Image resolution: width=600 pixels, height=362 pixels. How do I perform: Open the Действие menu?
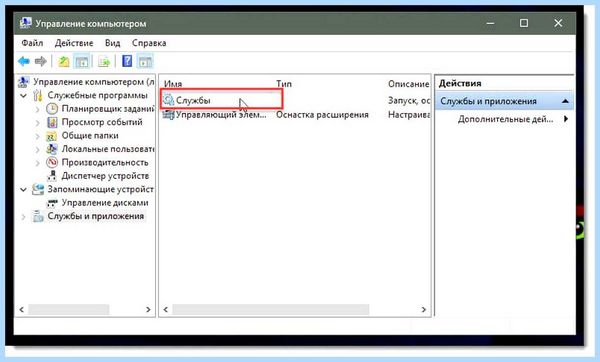(x=74, y=43)
